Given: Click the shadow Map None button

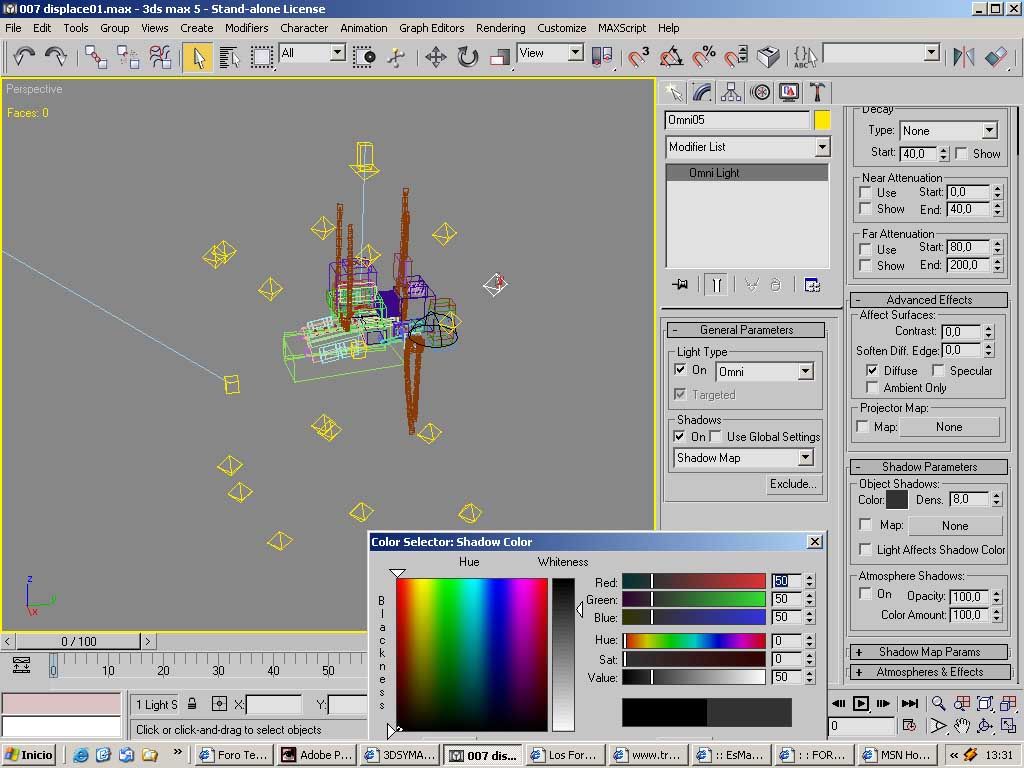Looking at the screenshot, I should coord(955,526).
